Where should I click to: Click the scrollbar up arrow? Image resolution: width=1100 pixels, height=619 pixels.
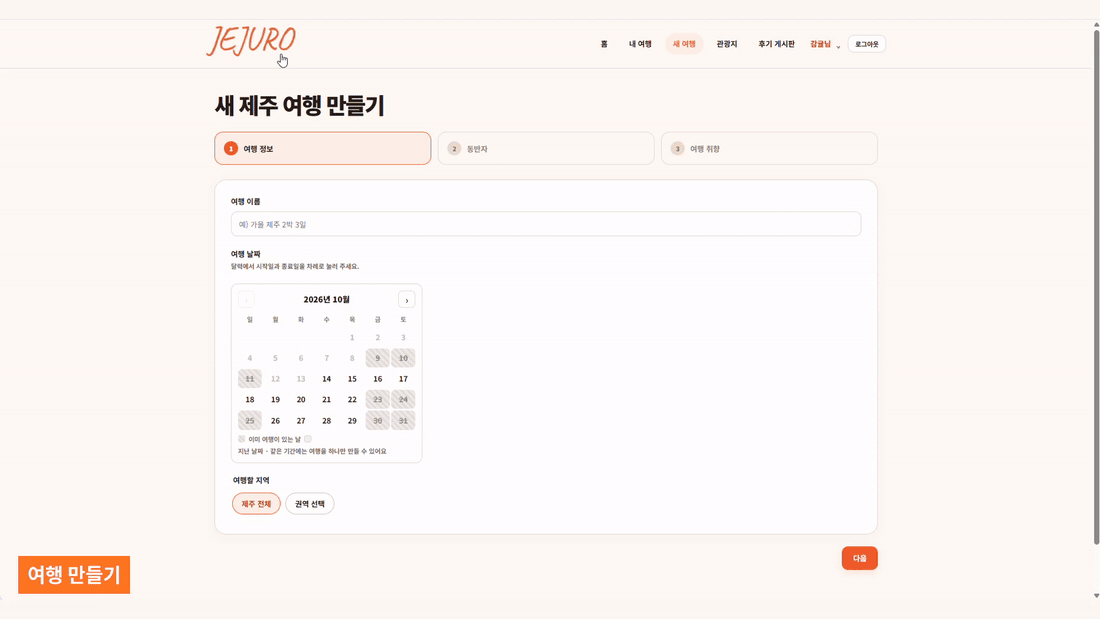pos(1096,25)
